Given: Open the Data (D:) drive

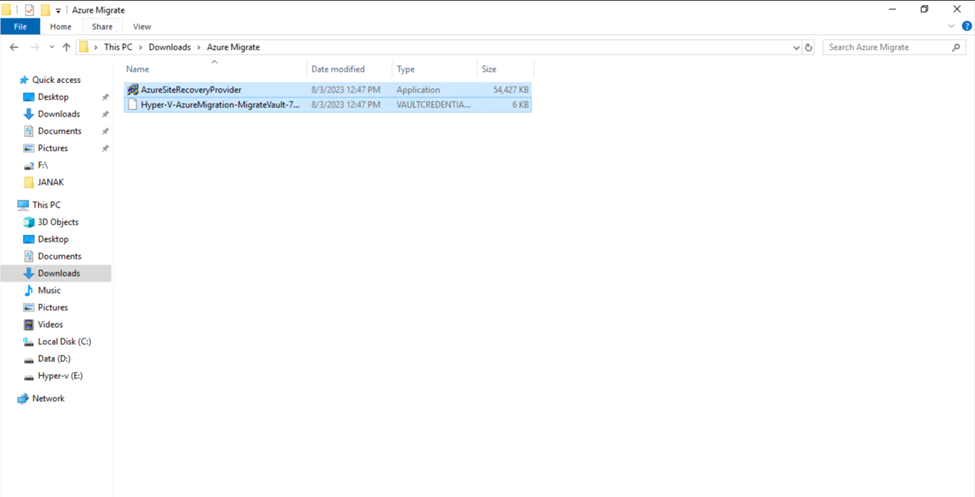Looking at the screenshot, I should pos(54,359).
